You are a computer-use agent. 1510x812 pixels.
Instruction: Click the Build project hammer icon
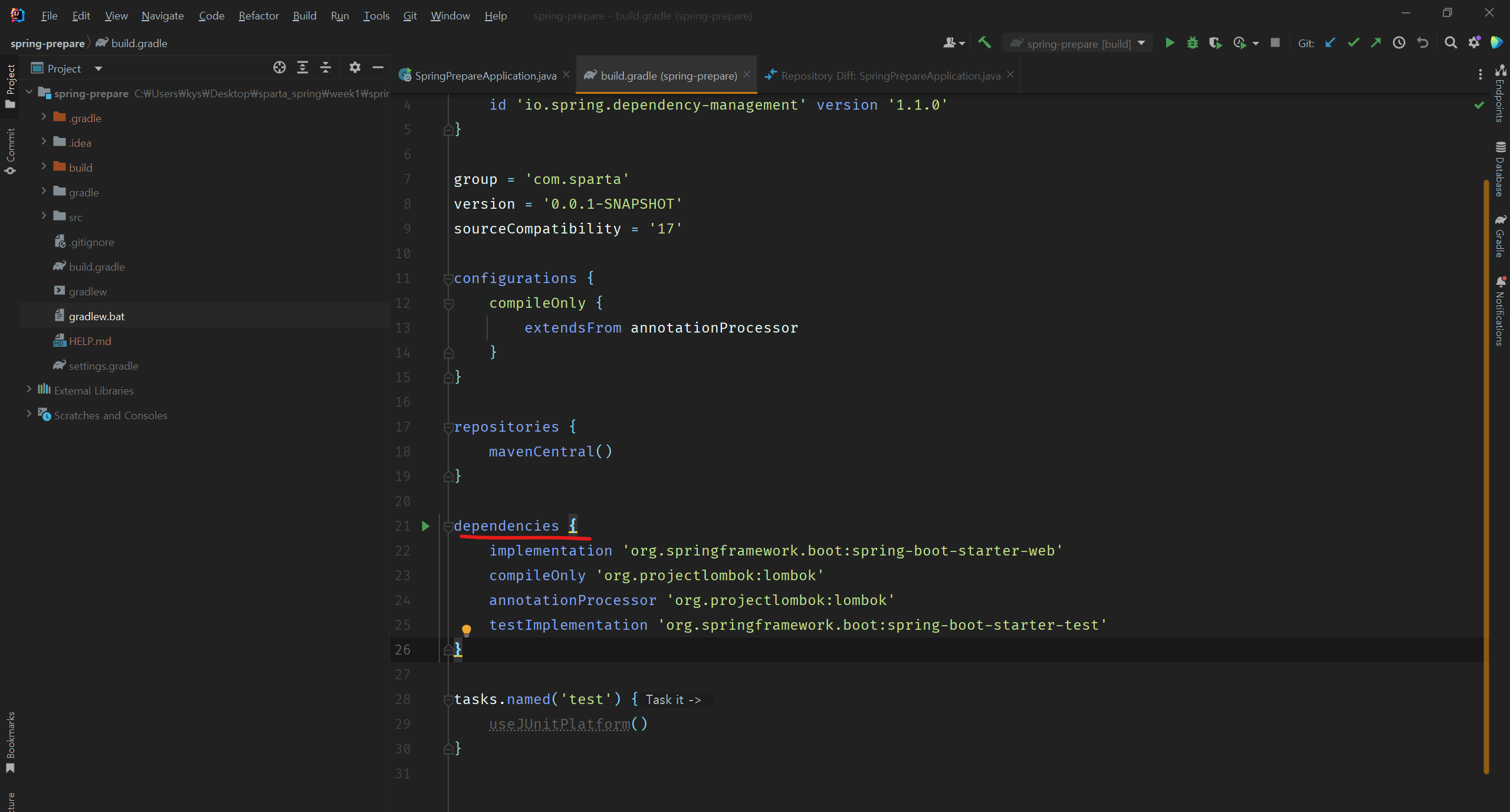click(984, 43)
